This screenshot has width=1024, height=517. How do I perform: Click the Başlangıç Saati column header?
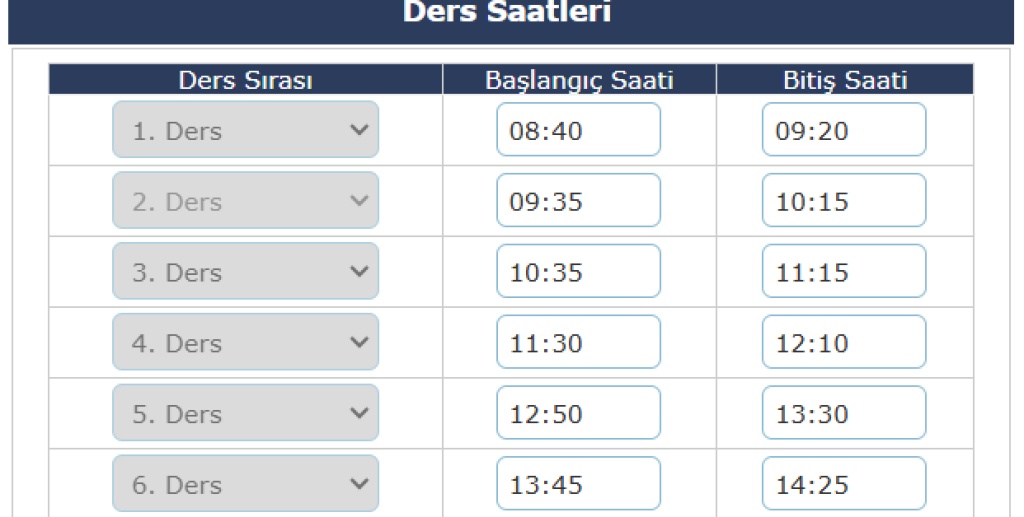(578, 81)
